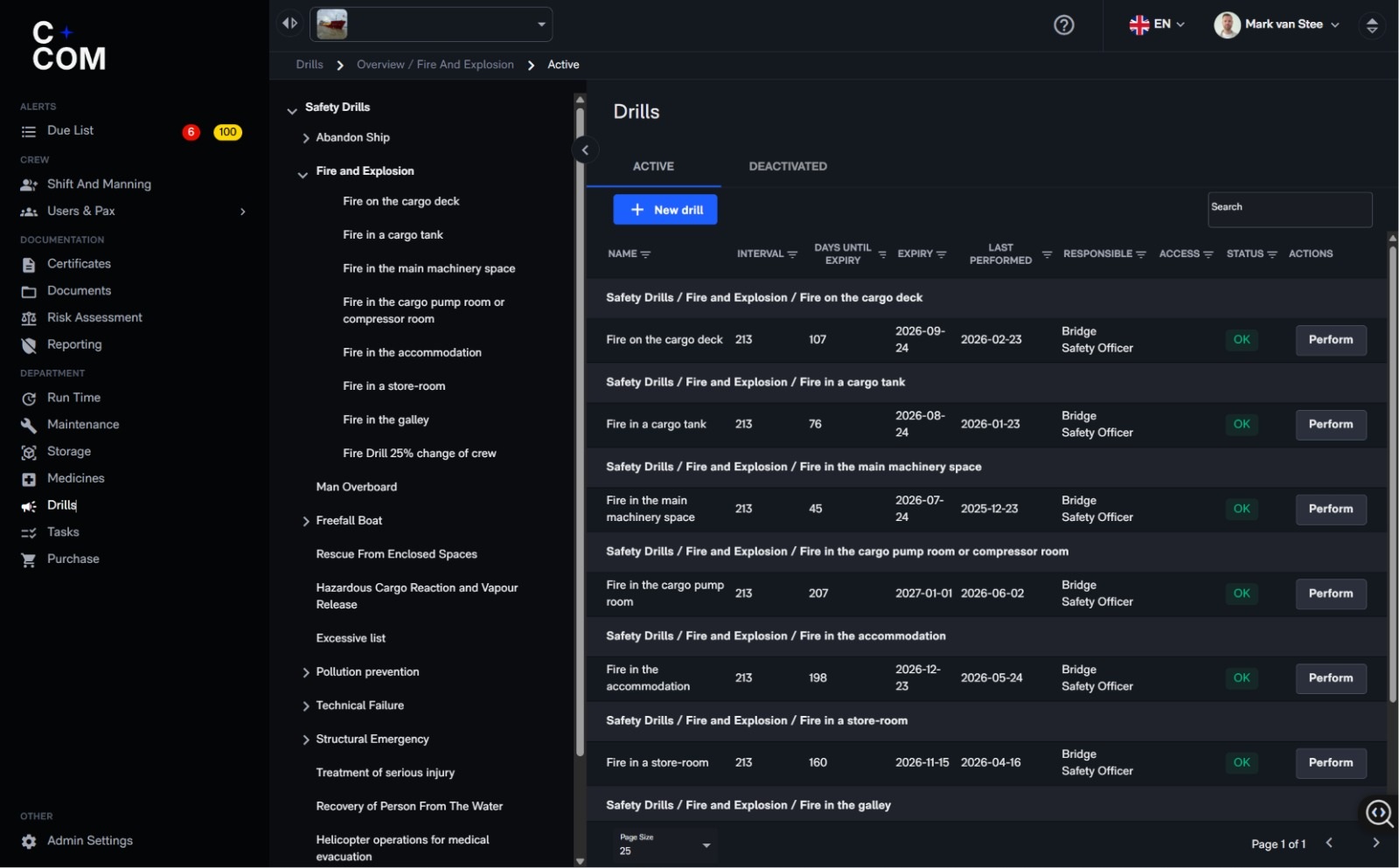Expand the Abandon Ship tree node
The image size is (1399, 868).
point(306,138)
